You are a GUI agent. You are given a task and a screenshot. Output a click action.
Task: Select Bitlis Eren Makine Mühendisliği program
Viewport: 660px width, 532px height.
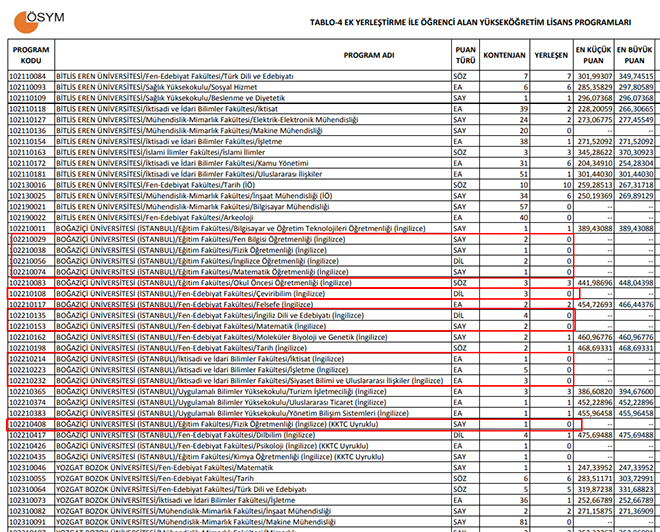coord(189,130)
